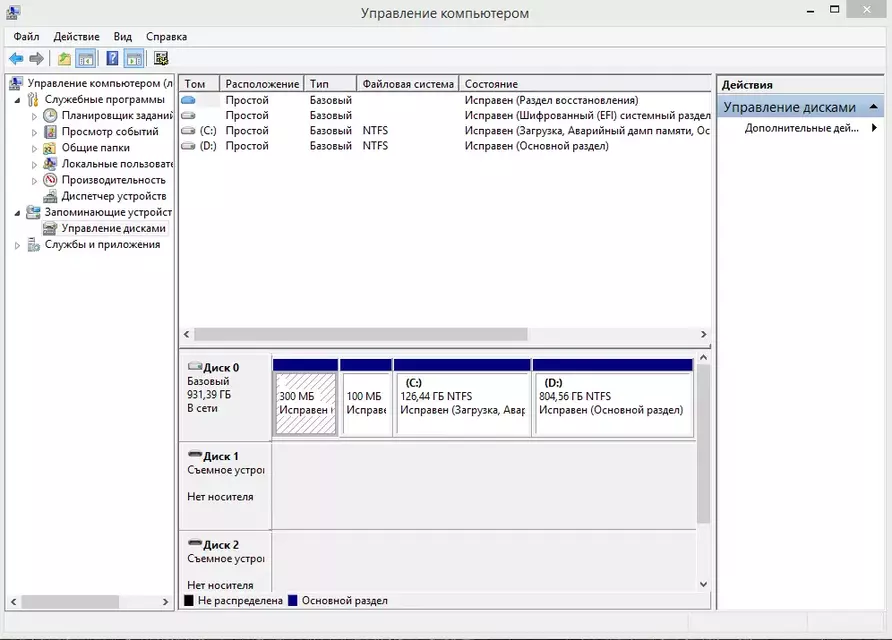892x640 pixels.
Task: Expand the Планировщик заданий node
Action: click(34, 116)
